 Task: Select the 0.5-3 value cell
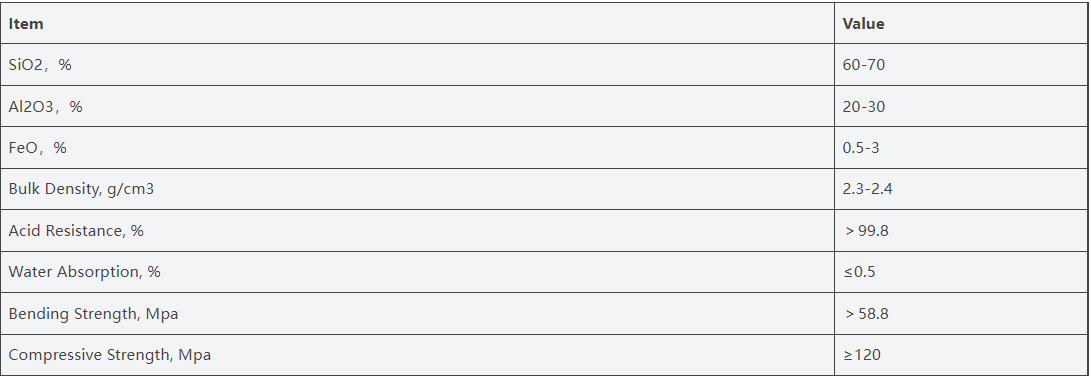coord(961,148)
